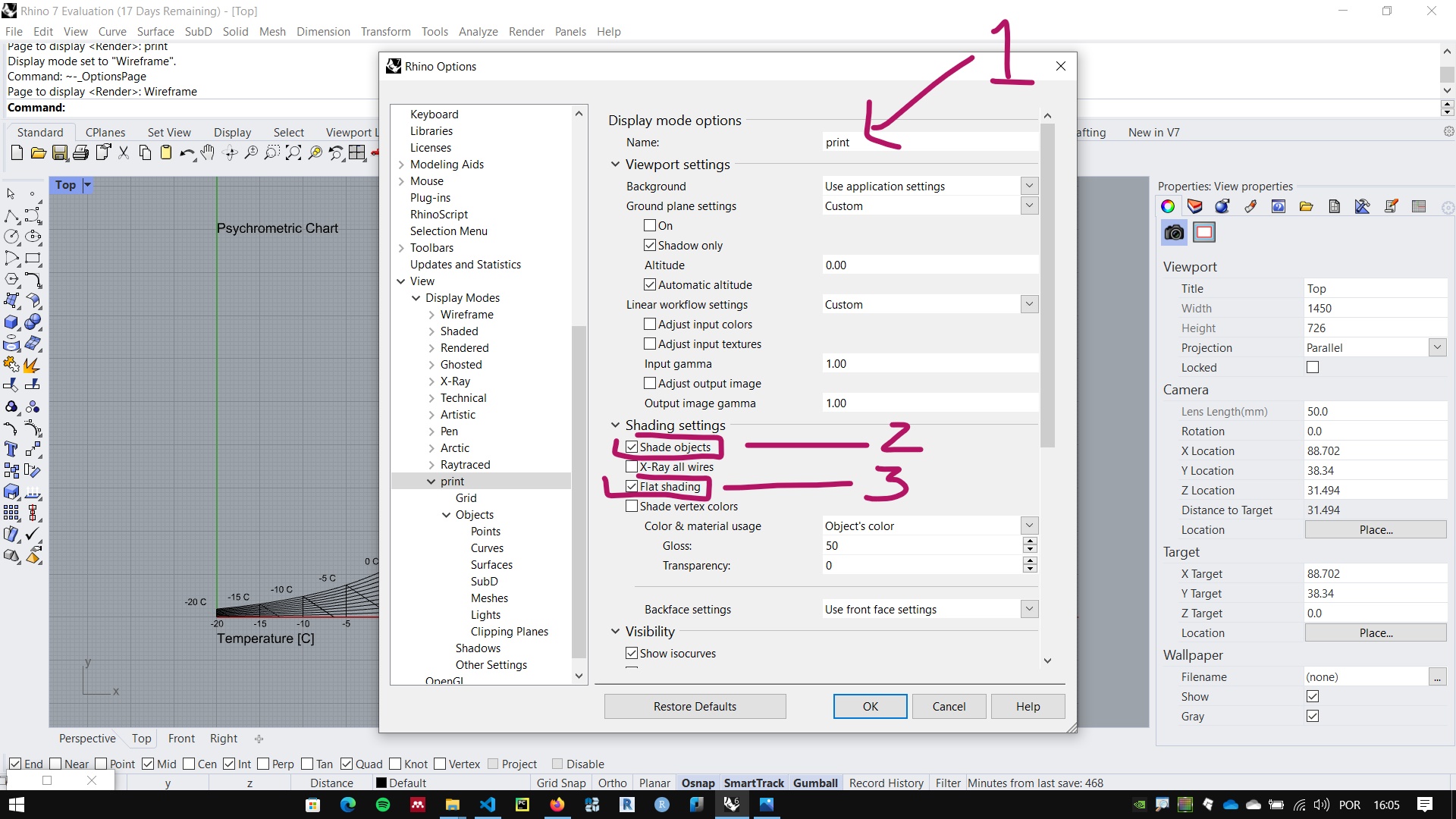Open the Color & material usage dropdown
Viewport: 1456px width, 819px height.
(1029, 526)
